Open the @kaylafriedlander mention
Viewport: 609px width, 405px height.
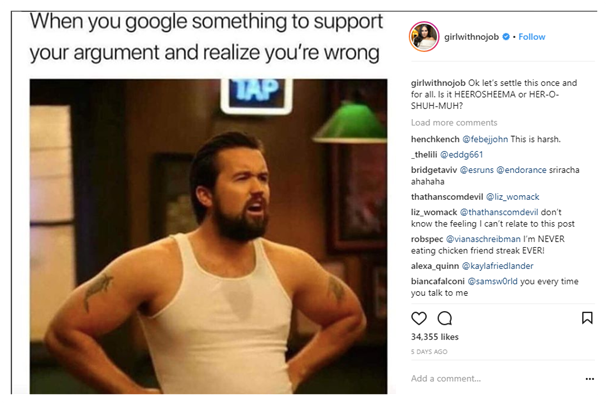coord(498,266)
